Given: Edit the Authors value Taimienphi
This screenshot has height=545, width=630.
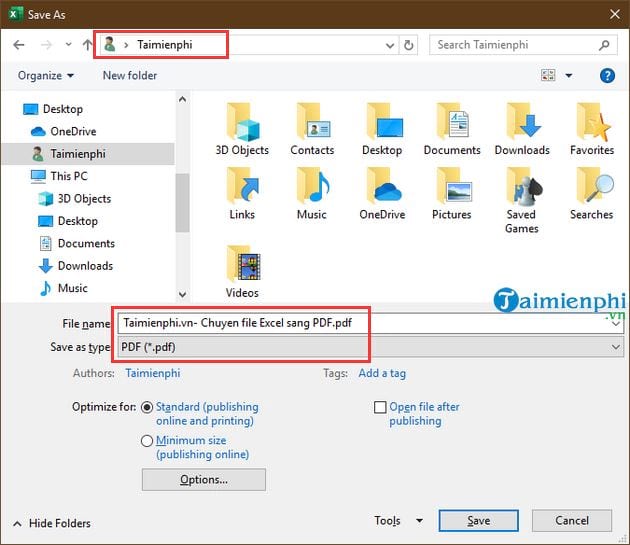Looking at the screenshot, I should pyautogui.click(x=153, y=373).
